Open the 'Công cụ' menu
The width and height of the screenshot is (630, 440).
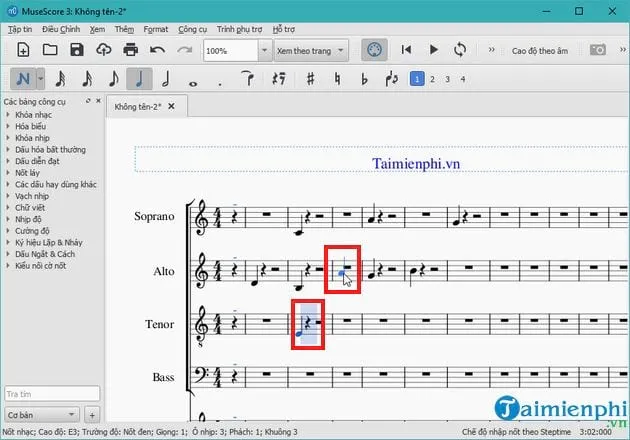click(193, 30)
